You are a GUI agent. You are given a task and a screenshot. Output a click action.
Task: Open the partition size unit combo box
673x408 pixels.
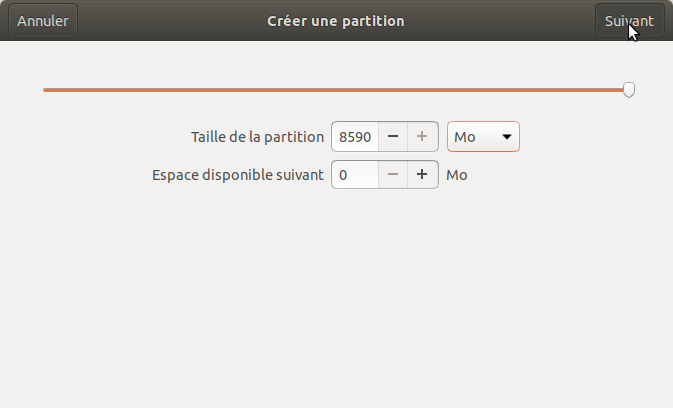tap(483, 137)
